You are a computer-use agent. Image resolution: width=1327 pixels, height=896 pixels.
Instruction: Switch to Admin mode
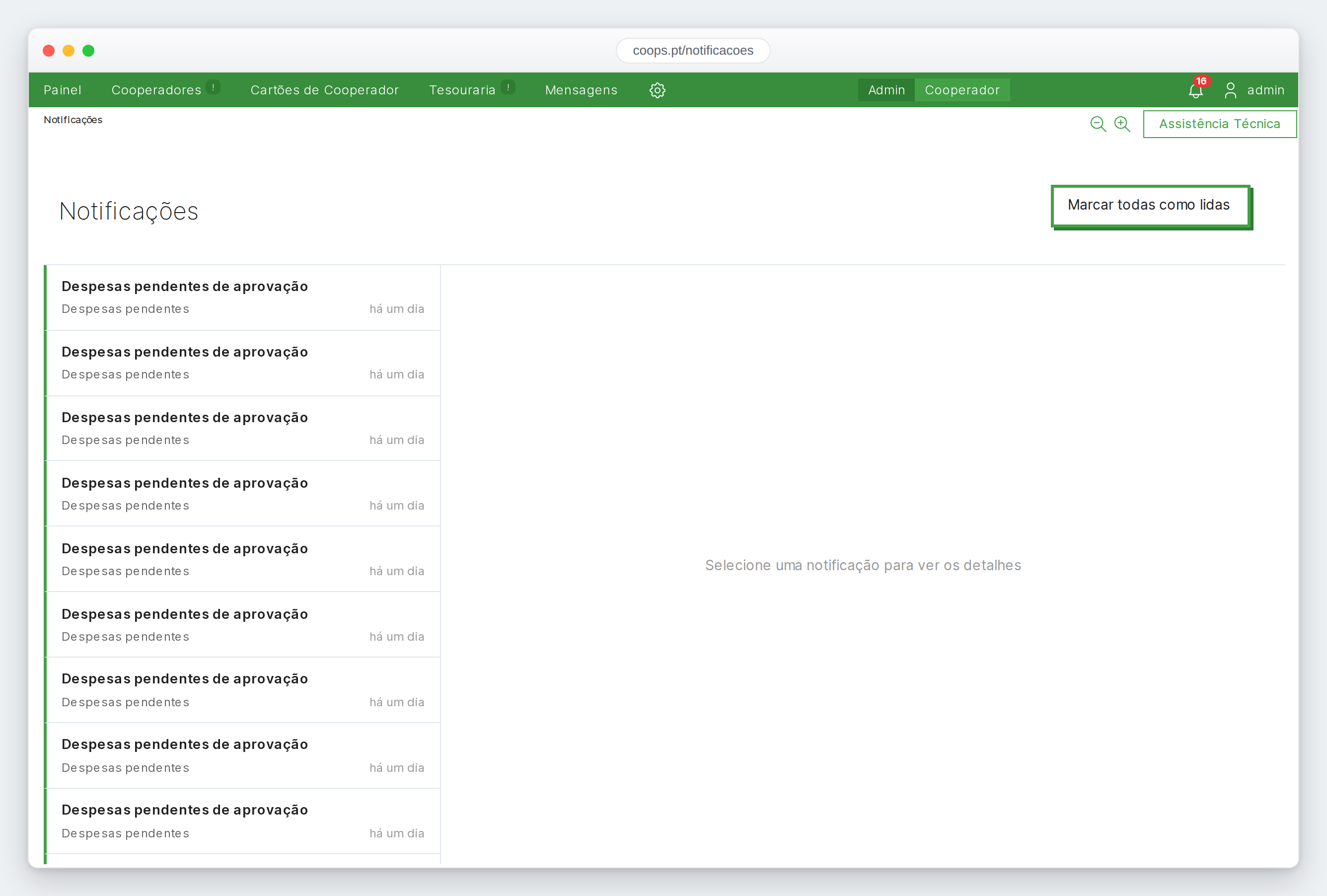886,90
